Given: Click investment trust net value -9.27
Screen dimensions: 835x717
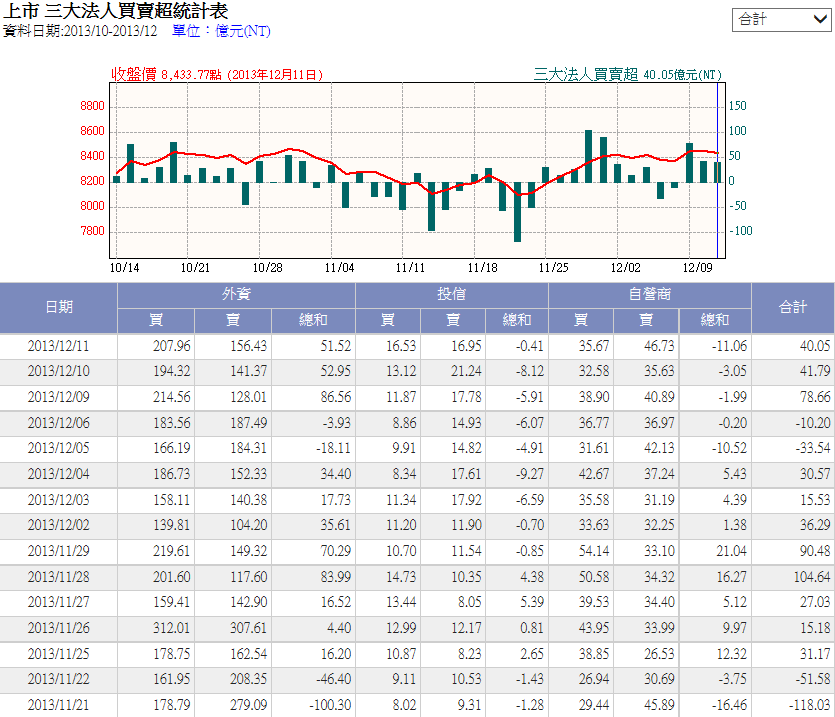Looking at the screenshot, I should tap(529, 475).
